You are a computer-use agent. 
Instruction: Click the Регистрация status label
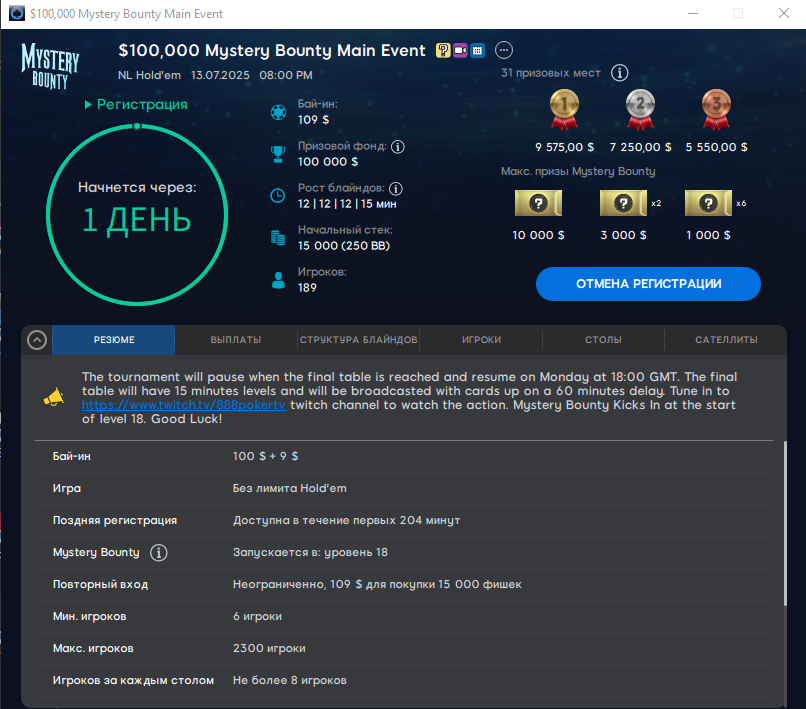point(137,104)
